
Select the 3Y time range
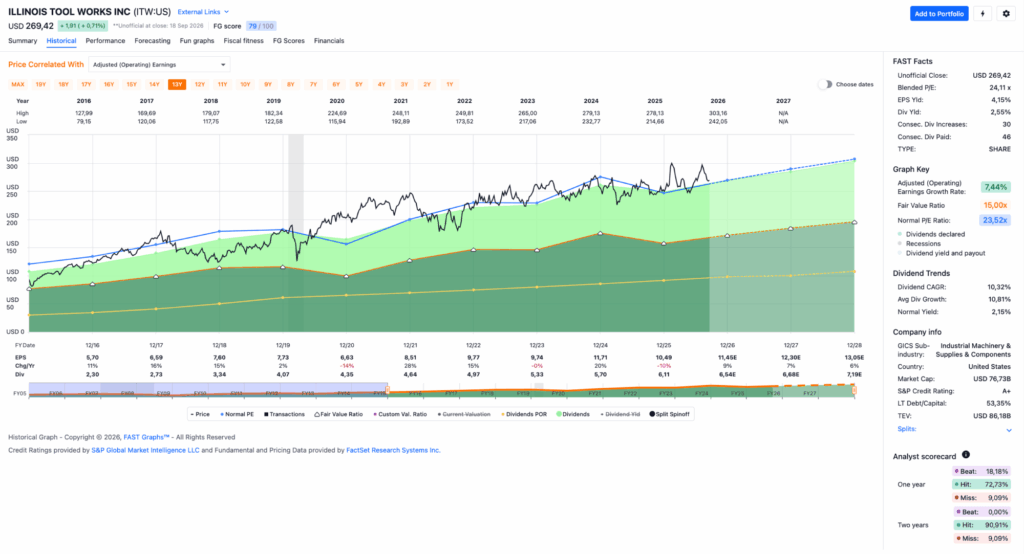[x=404, y=84]
